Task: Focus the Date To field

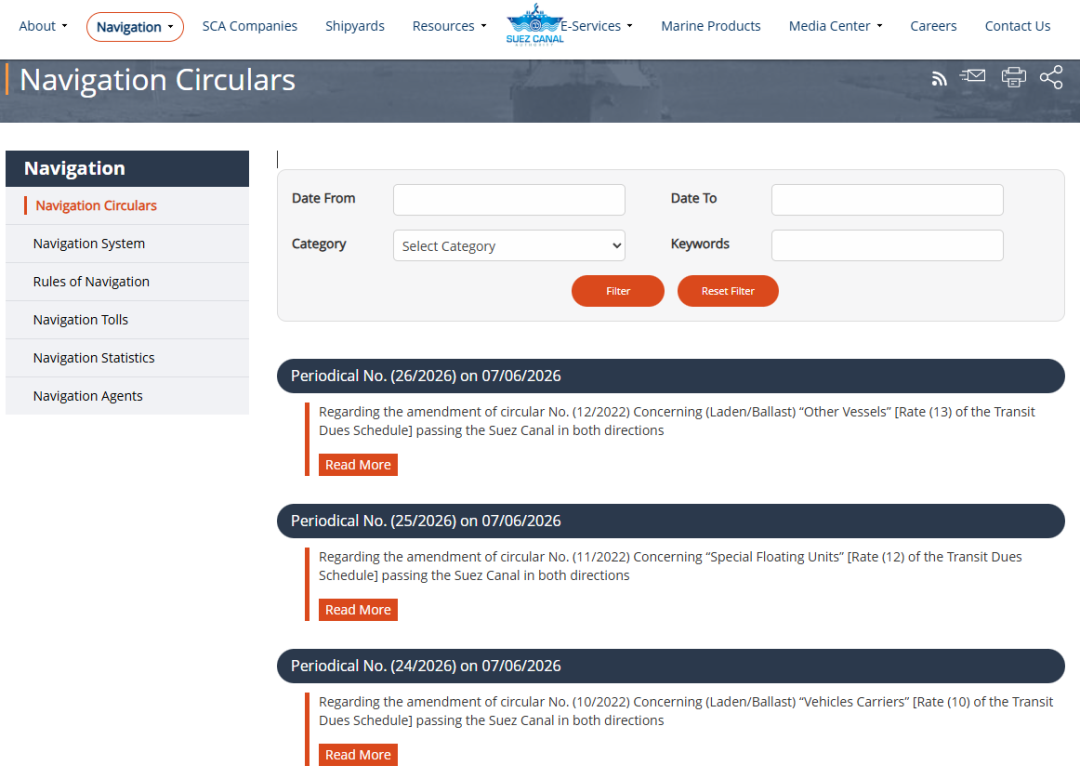Action: pos(887,200)
